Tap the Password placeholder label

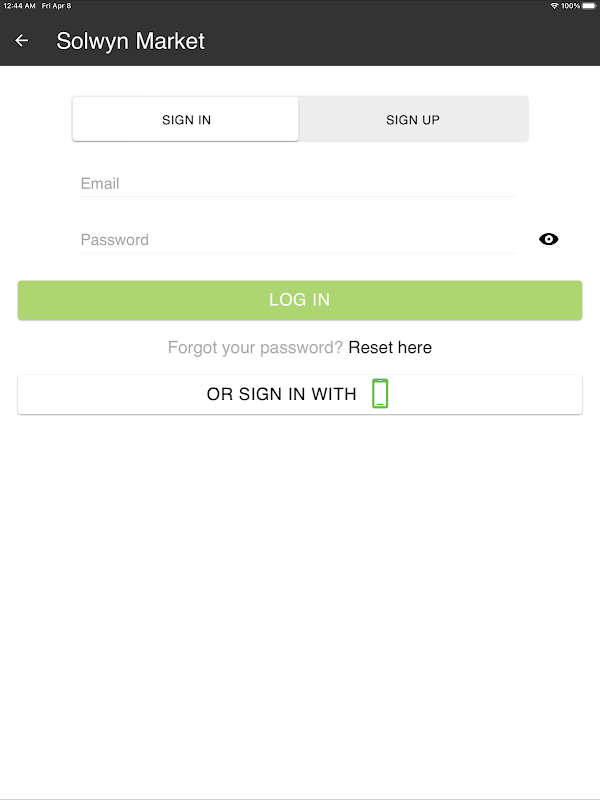(114, 240)
